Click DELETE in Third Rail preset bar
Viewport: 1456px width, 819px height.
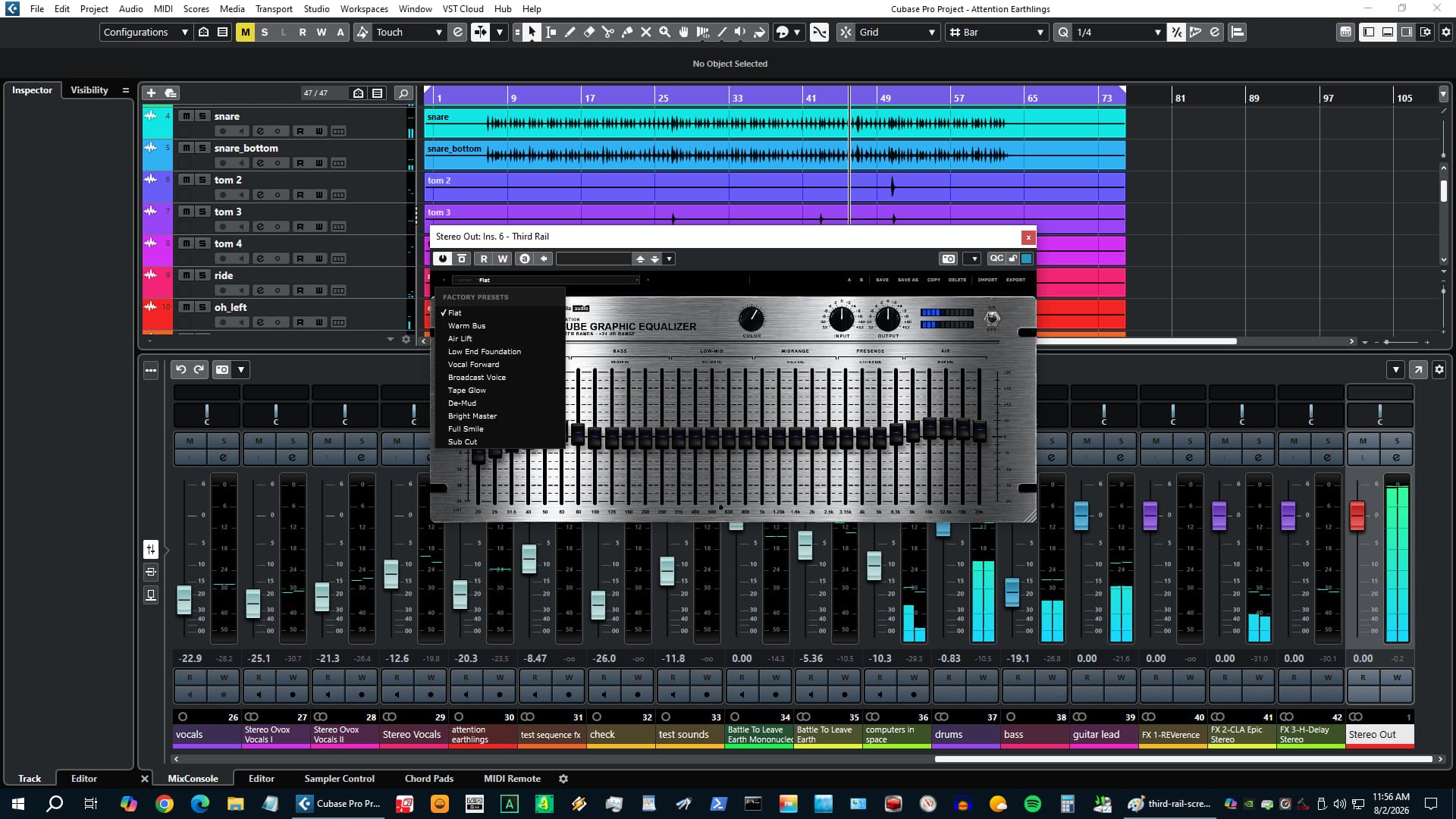(957, 280)
